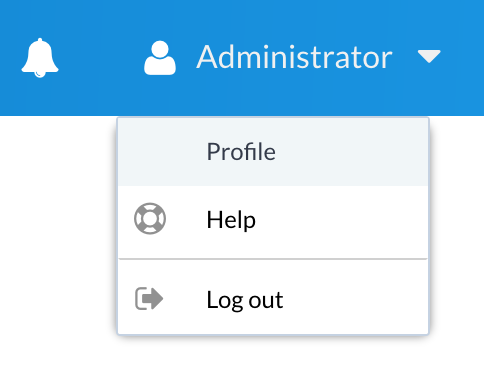Click the person icon beside Administrator
Image resolution: width=484 pixels, height=366 pixels.
(x=160, y=58)
